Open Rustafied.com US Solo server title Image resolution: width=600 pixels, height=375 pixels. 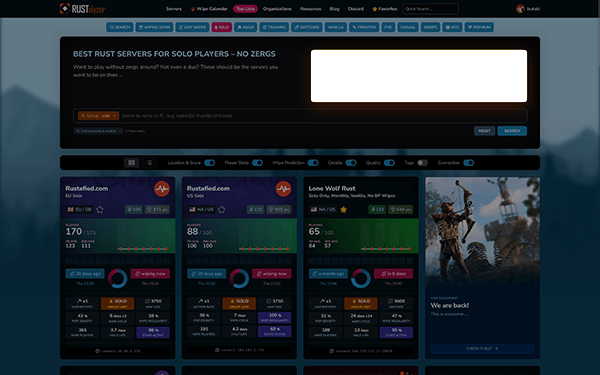(208, 188)
